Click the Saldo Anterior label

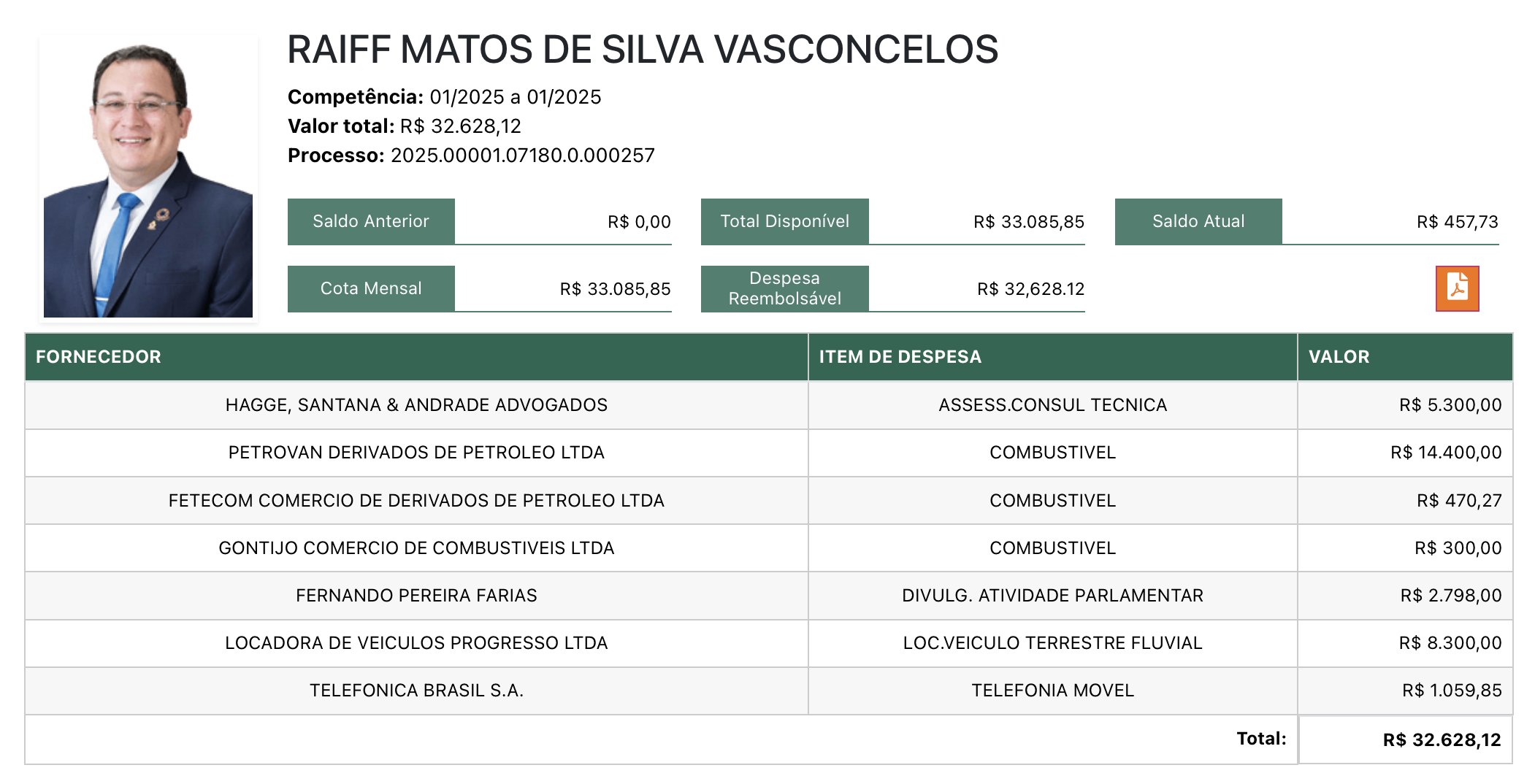(x=371, y=222)
